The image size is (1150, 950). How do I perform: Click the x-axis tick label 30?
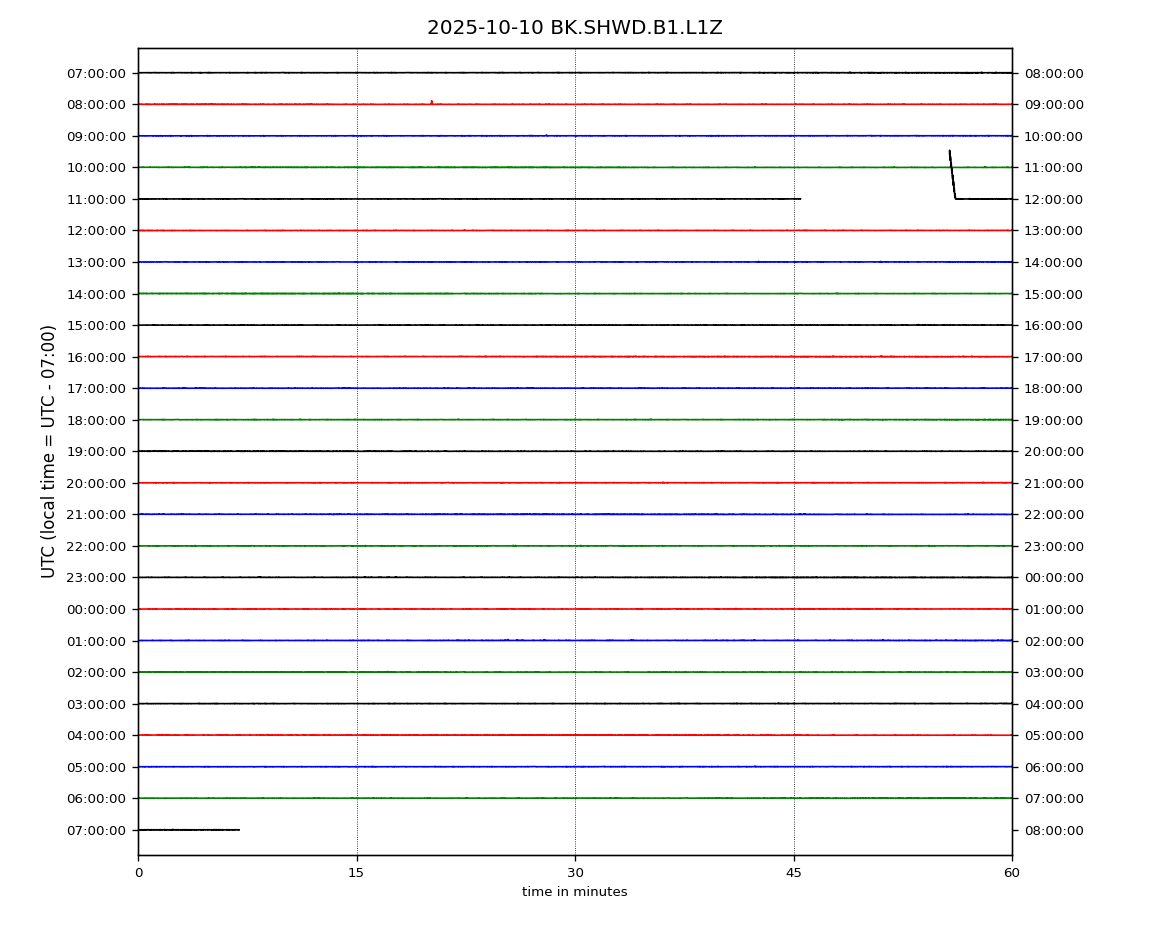(x=575, y=873)
